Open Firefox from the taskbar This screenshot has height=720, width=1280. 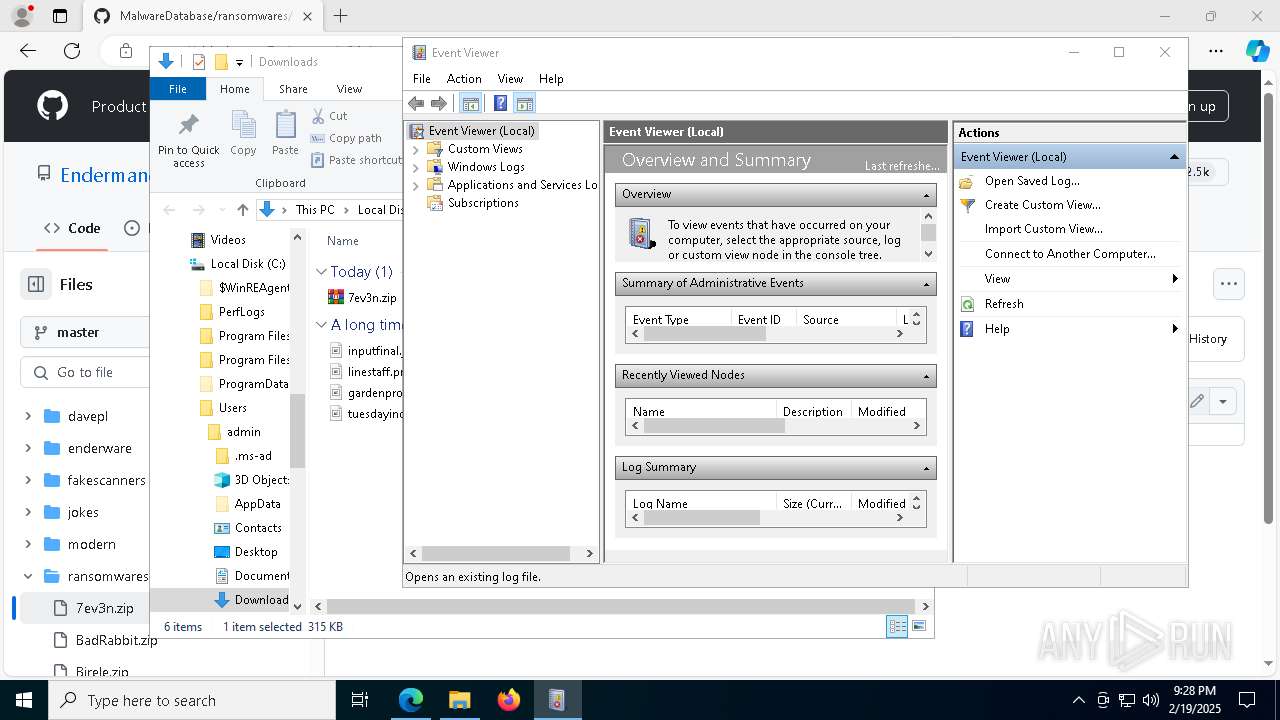[x=508, y=700]
